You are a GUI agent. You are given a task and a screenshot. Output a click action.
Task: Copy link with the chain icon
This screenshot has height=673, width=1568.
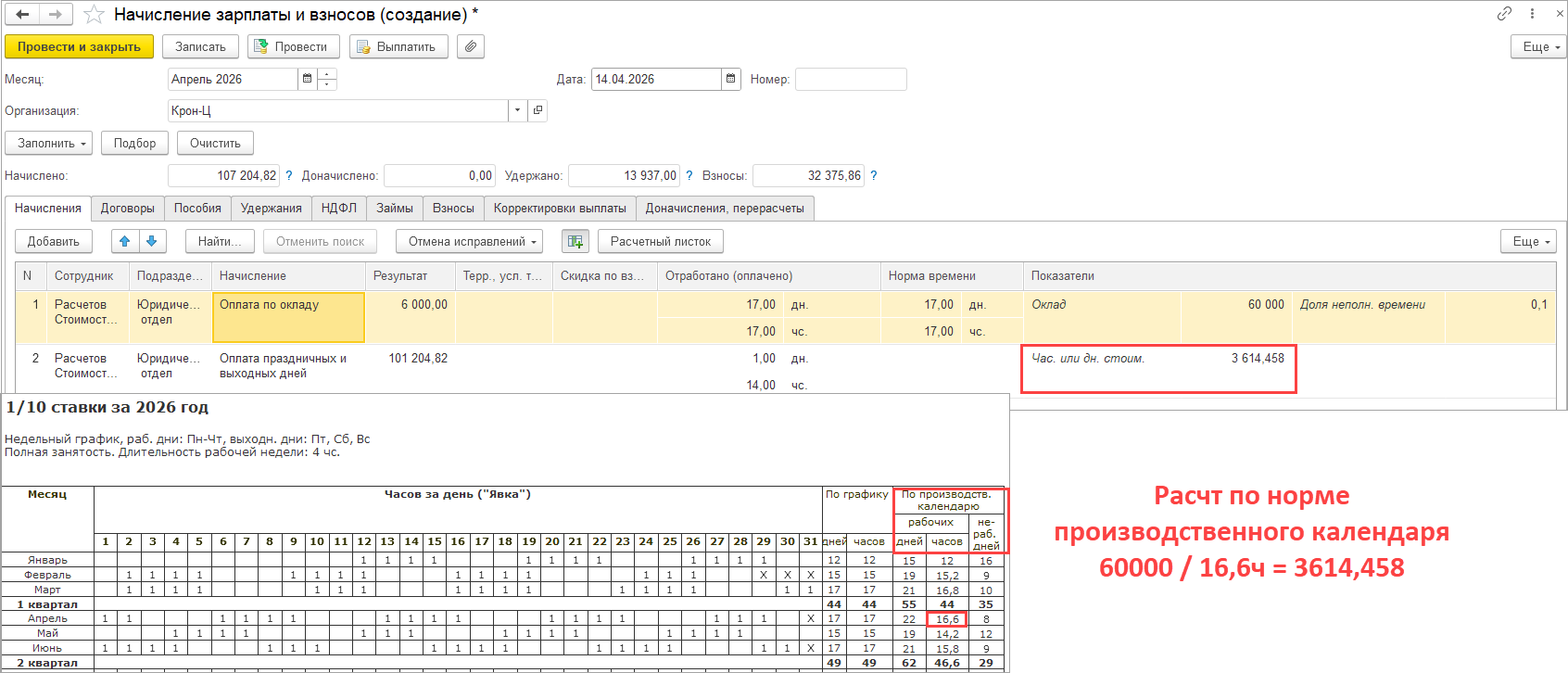click(1504, 14)
